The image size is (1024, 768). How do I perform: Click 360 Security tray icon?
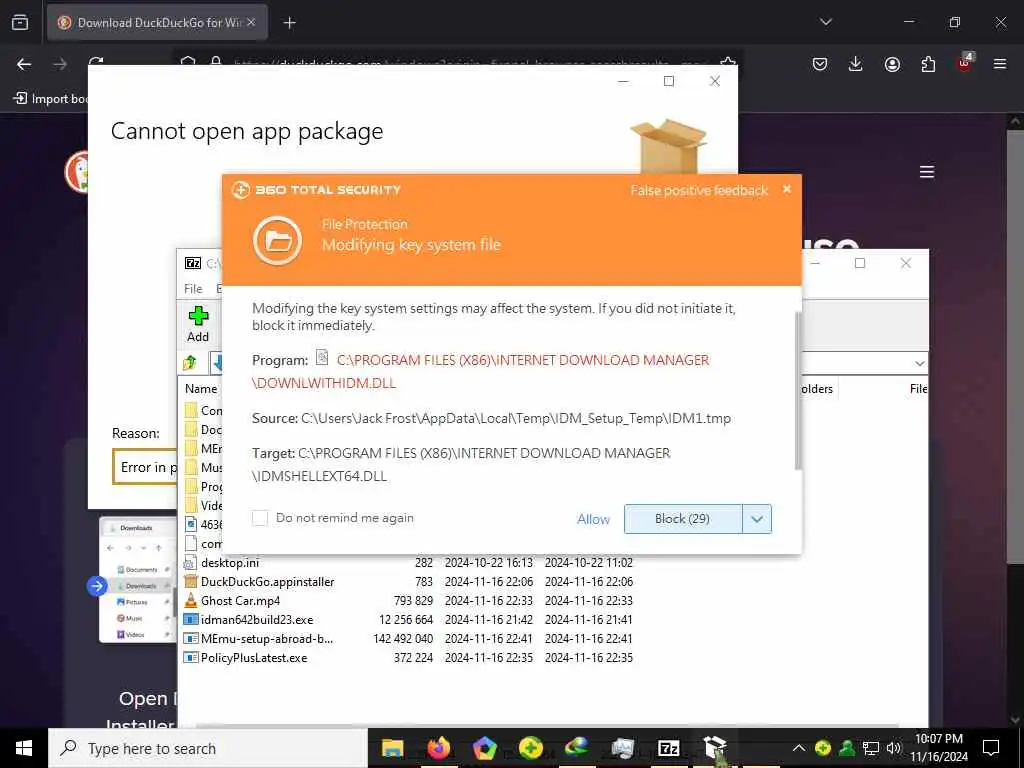point(823,748)
